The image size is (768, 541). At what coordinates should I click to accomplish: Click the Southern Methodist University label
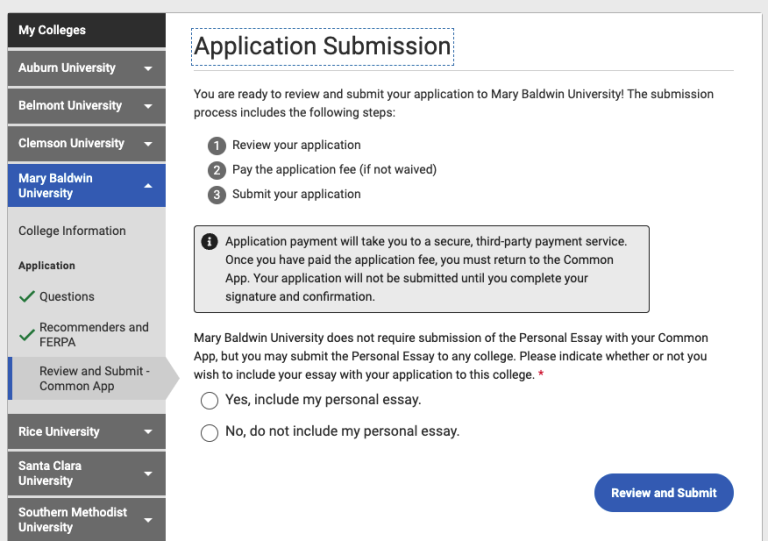(72, 519)
